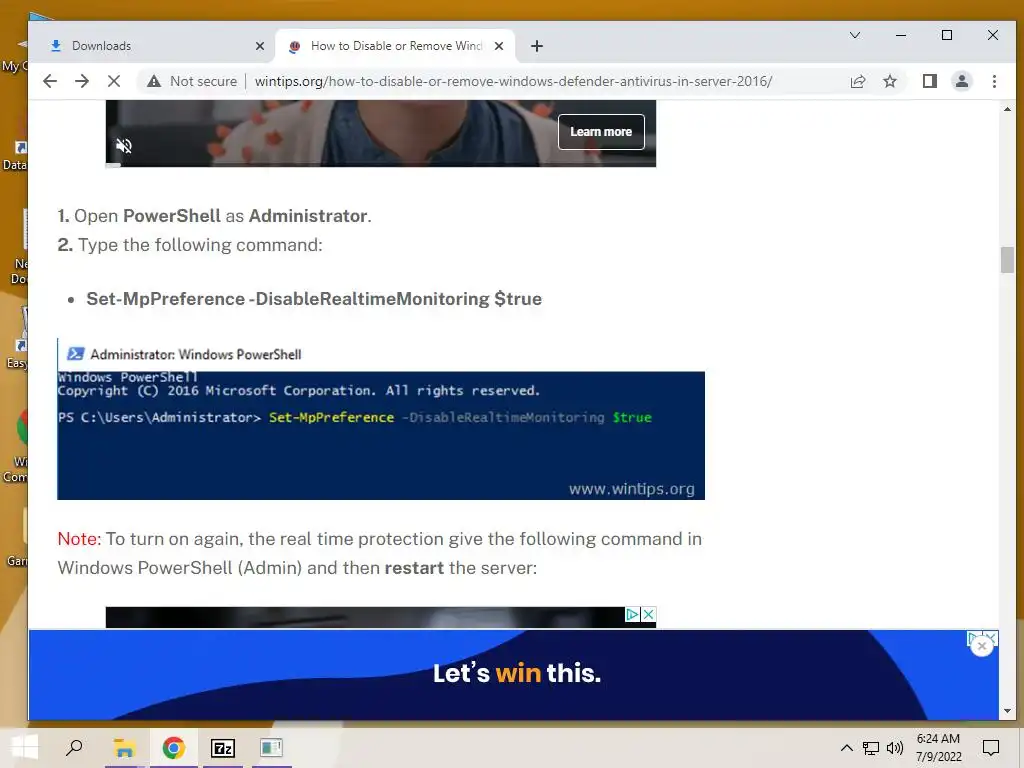
Task: Click the red Note: label
Action: click(x=79, y=539)
